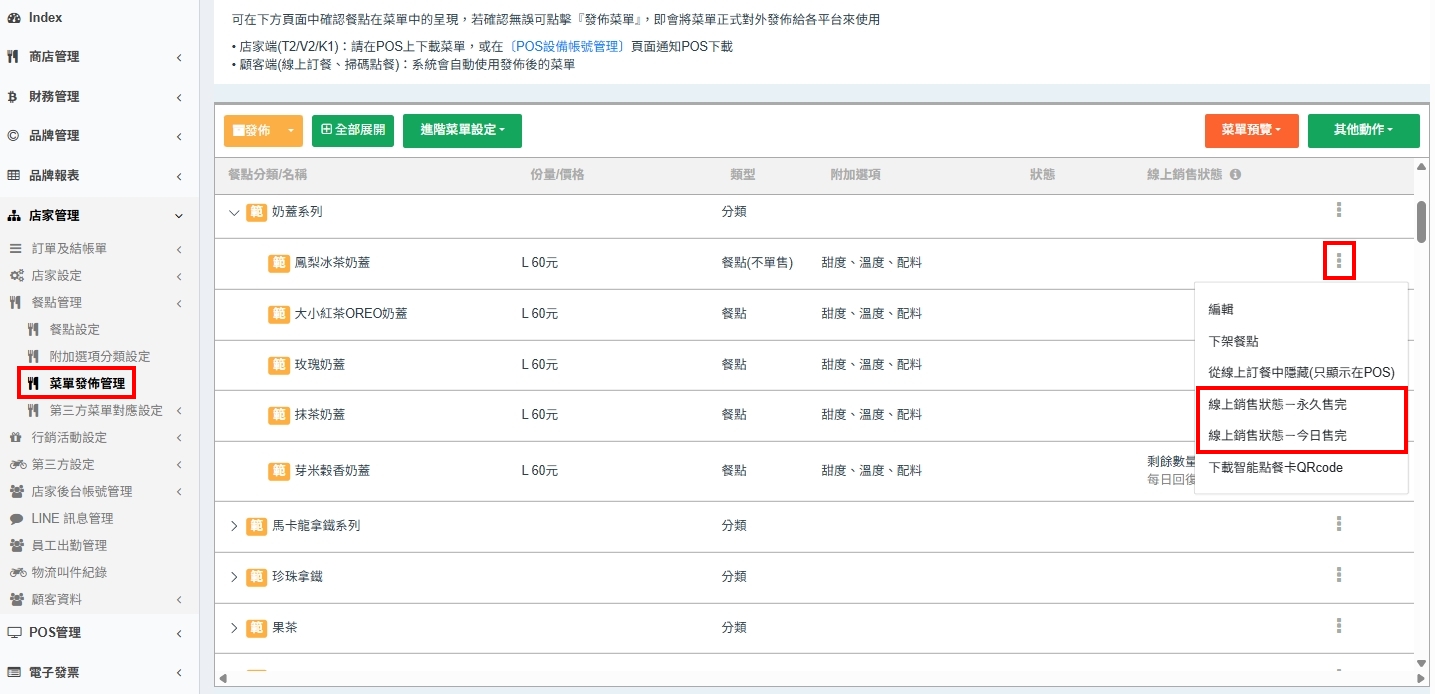Select 編輯 from the context menu

[1220, 310]
